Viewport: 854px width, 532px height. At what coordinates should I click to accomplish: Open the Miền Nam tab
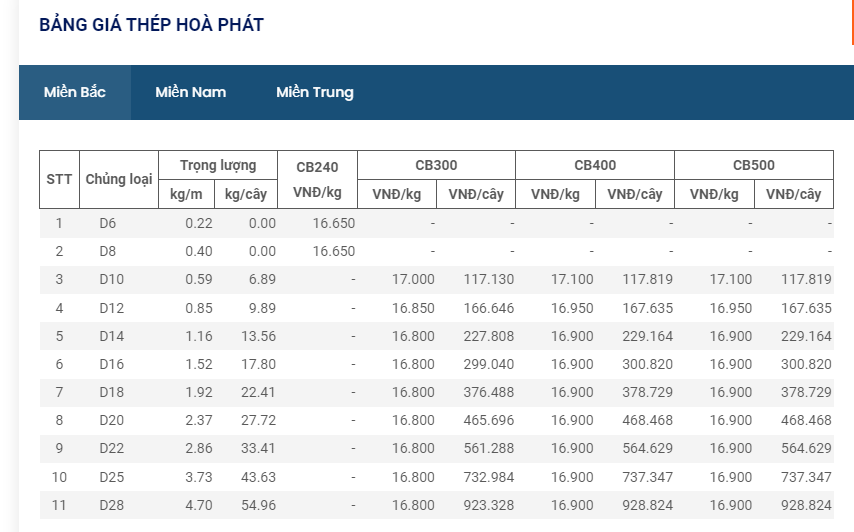click(191, 92)
